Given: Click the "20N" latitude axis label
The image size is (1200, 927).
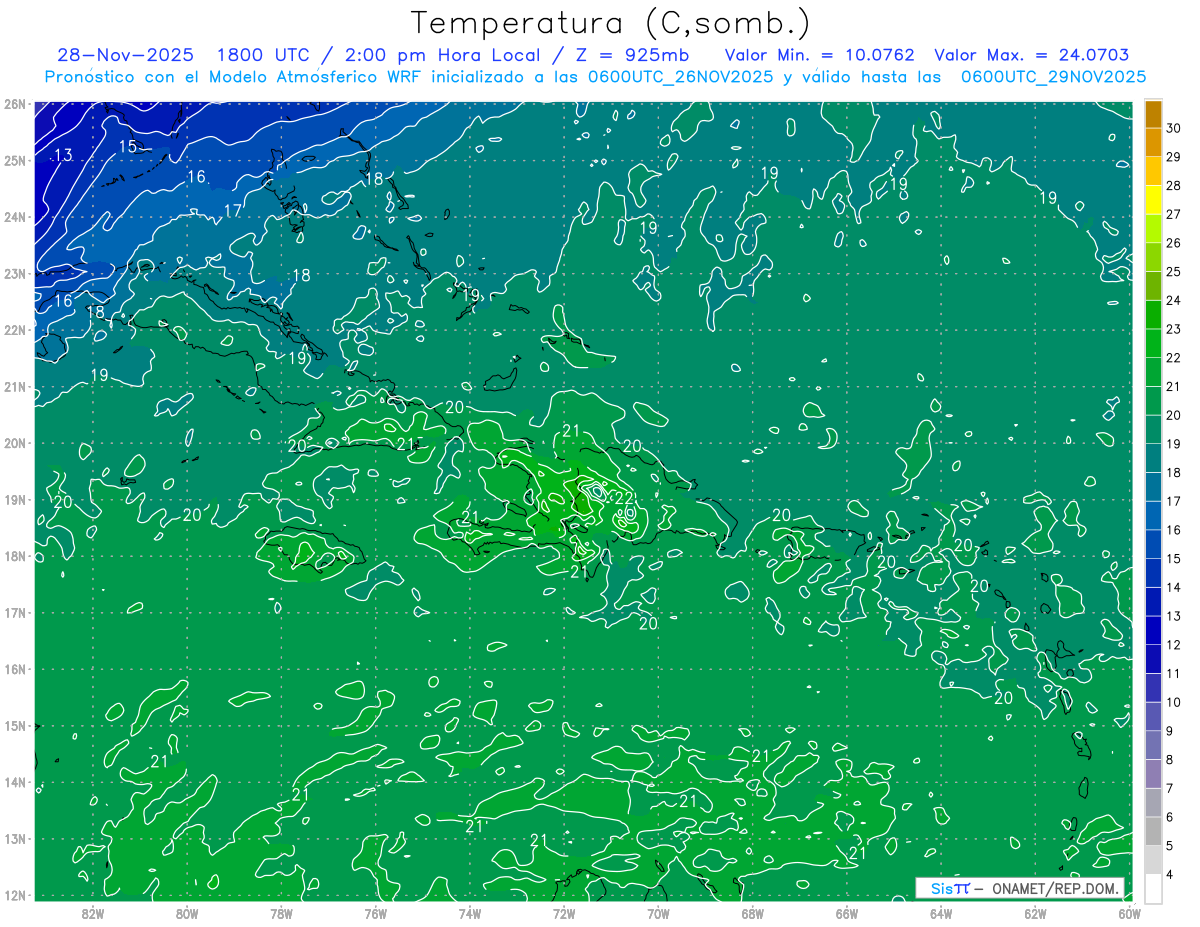Looking at the screenshot, I should (x=14, y=443).
